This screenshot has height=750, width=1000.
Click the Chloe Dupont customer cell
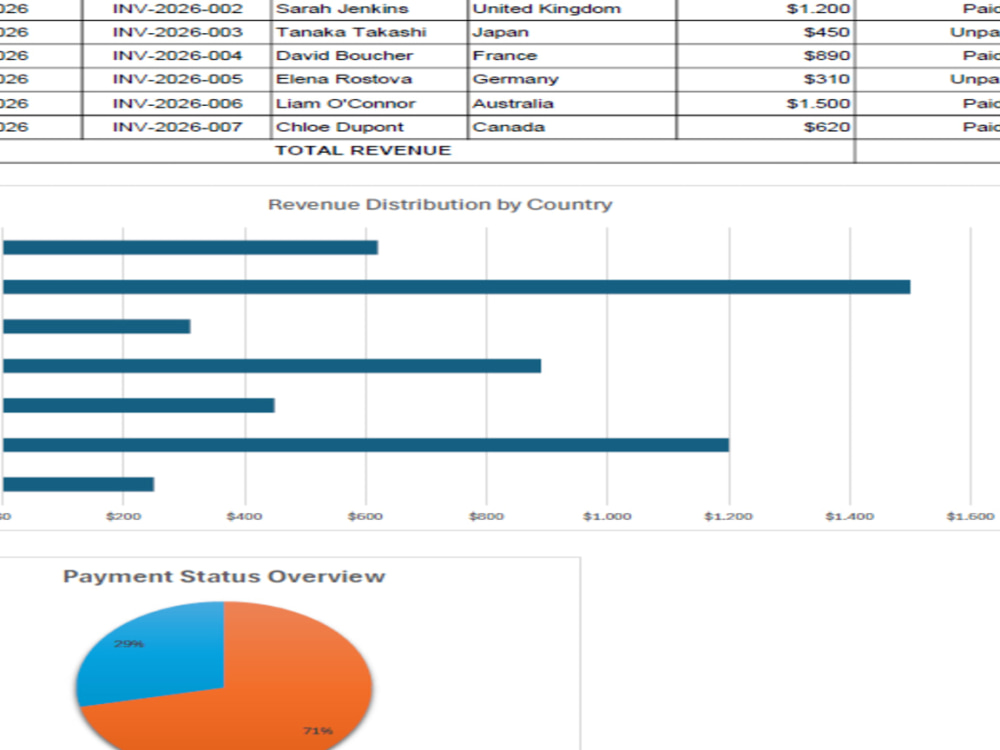pyautogui.click(x=369, y=127)
